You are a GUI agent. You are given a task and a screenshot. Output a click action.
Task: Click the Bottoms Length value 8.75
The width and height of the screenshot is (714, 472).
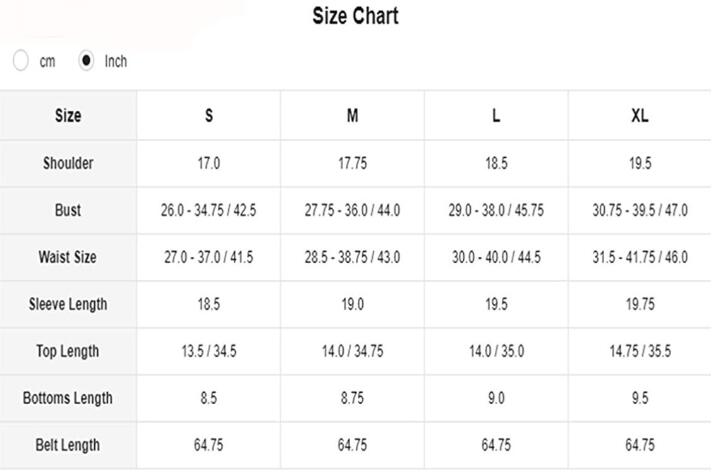point(352,398)
